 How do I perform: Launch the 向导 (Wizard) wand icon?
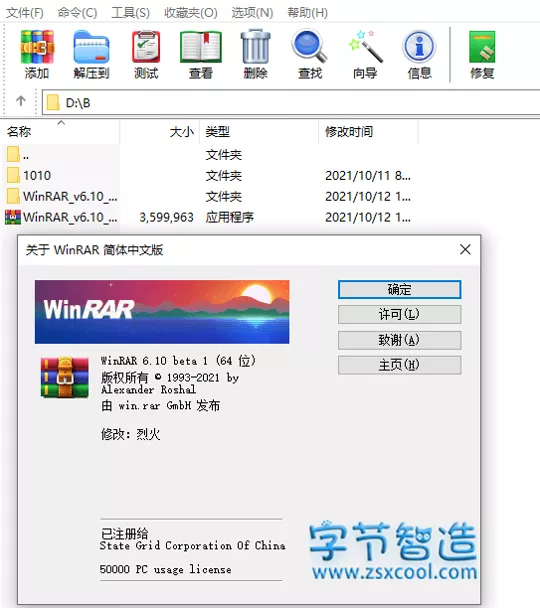click(x=364, y=55)
